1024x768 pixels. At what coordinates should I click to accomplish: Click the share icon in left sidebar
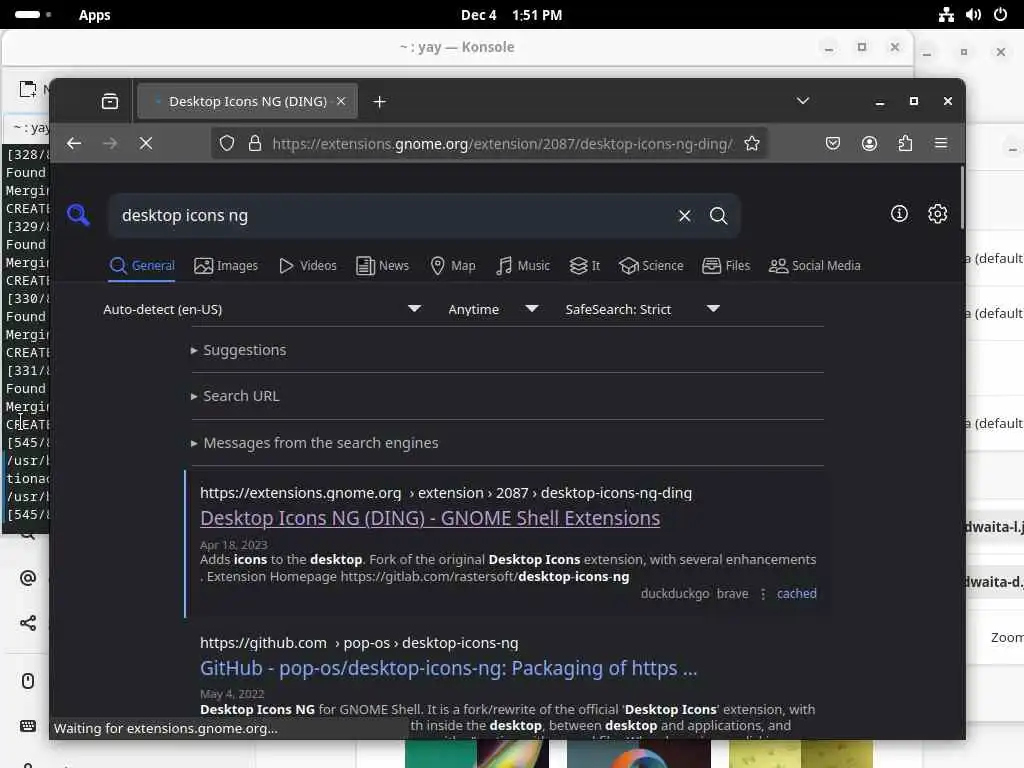(x=28, y=623)
